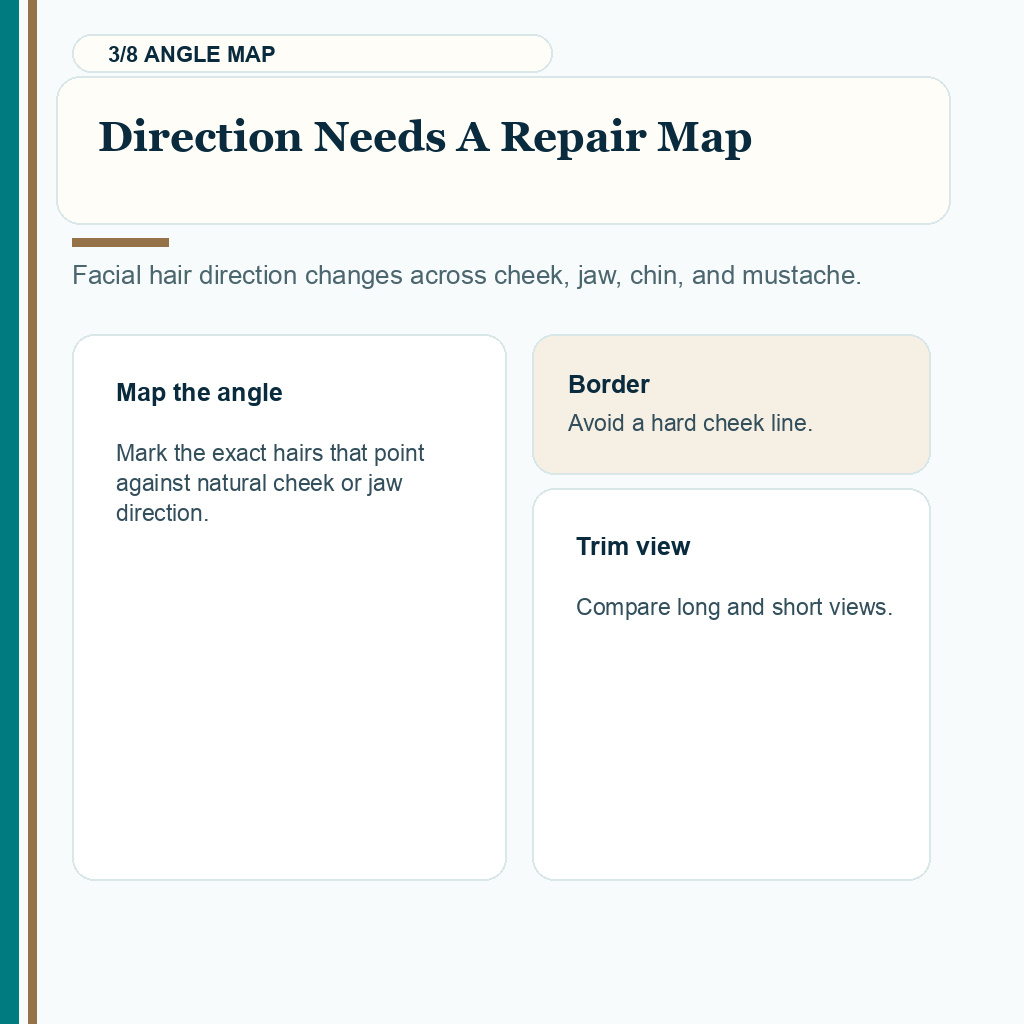This screenshot has height=1024, width=1024.
Task: Click the 'Border' card title
Action: point(609,385)
